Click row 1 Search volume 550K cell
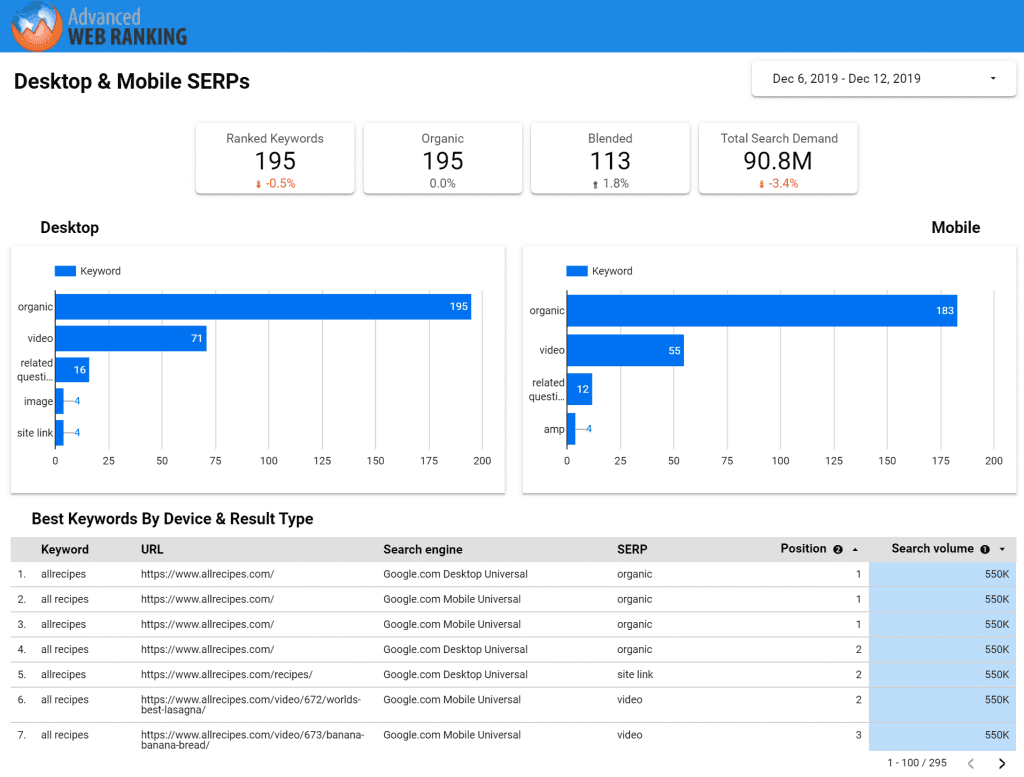The image size is (1024, 777). (942, 575)
